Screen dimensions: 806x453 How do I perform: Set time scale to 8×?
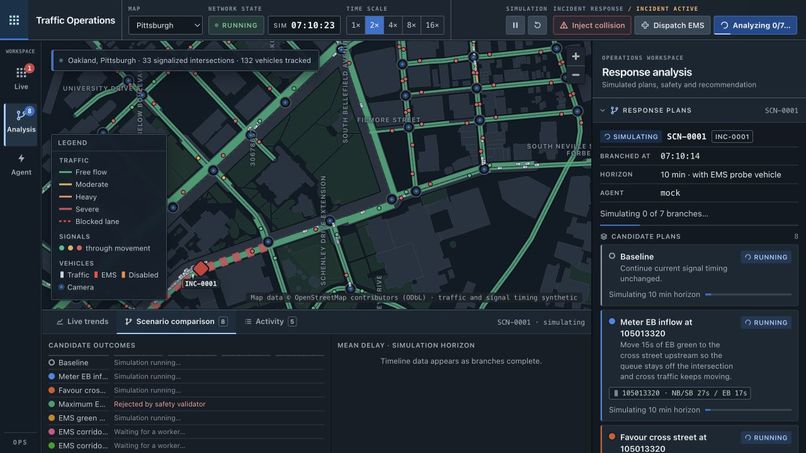[411, 25]
